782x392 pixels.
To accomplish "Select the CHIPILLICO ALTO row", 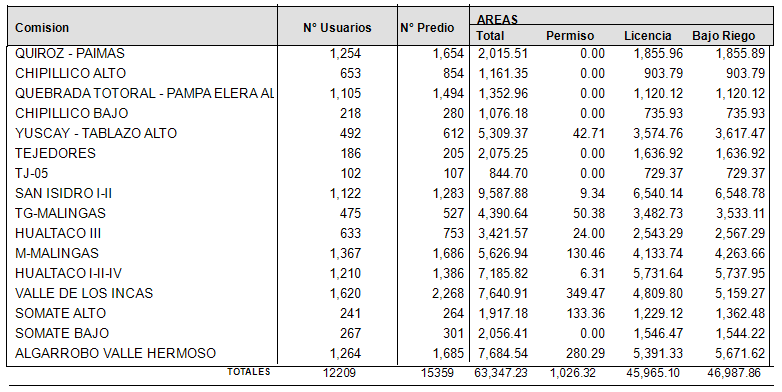I will point(391,73).
